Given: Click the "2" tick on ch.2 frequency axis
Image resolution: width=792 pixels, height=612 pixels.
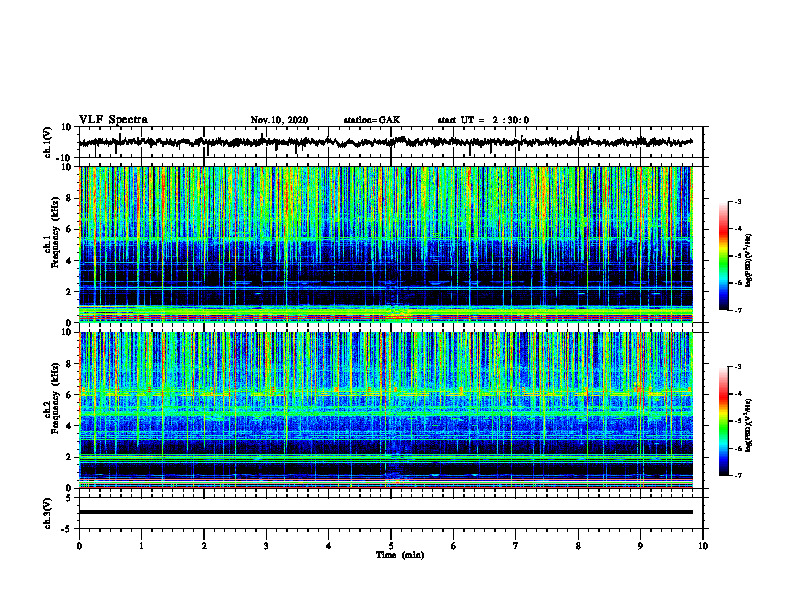Looking at the screenshot, I should click(69, 457).
